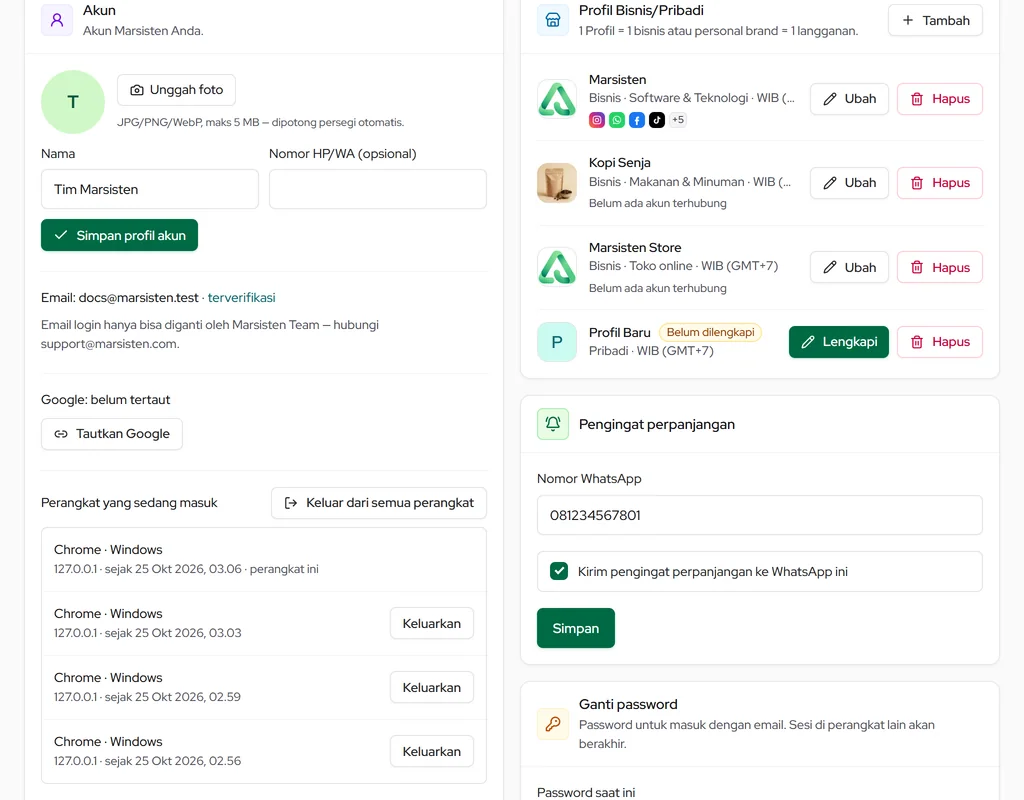Image resolution: width=1024 pixels, height=800 pixels.
Task: Toggle Kirim pengingat perpanjangan checkbox
Action: pyautogui.click(x=559, y=571)
